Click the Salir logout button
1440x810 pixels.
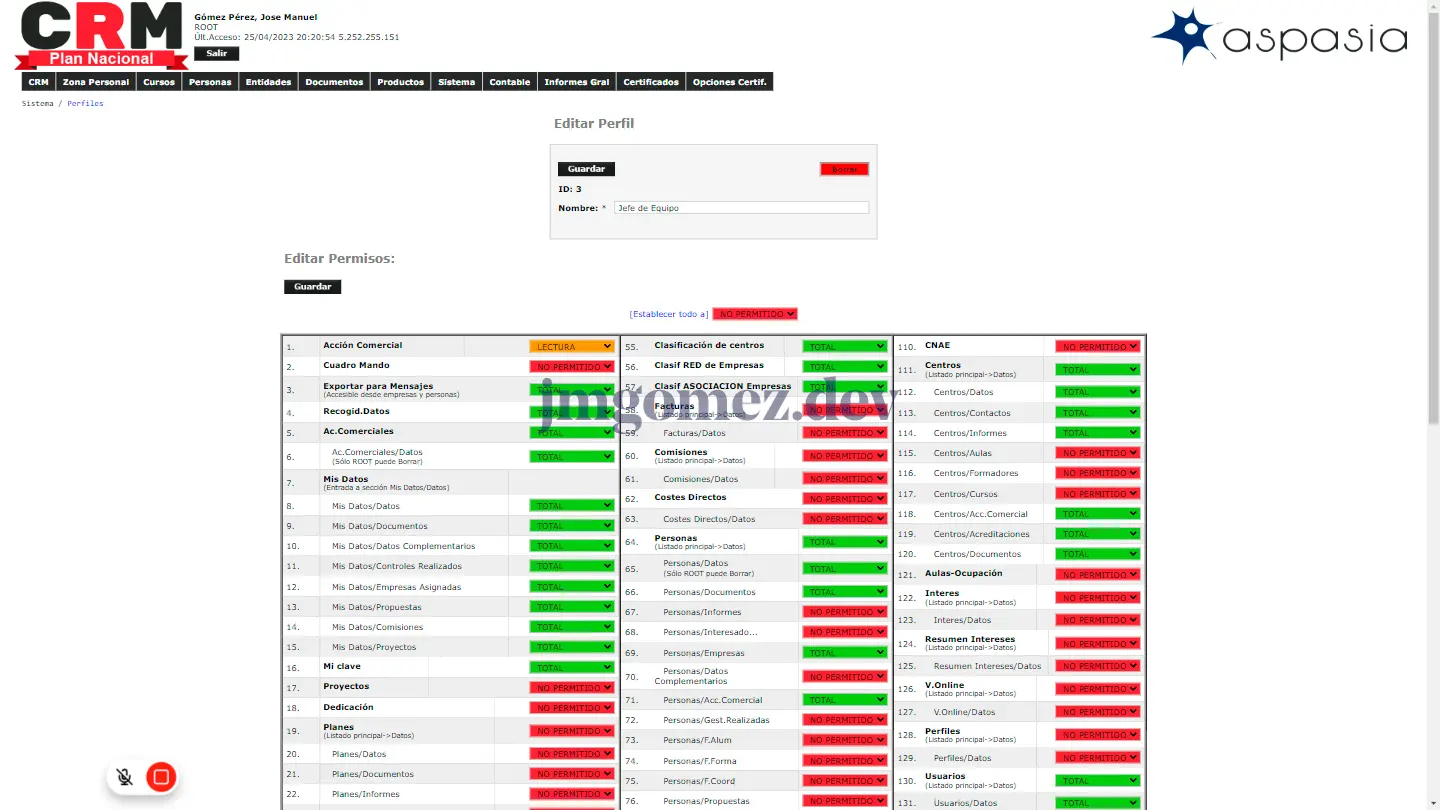(216, 53)
